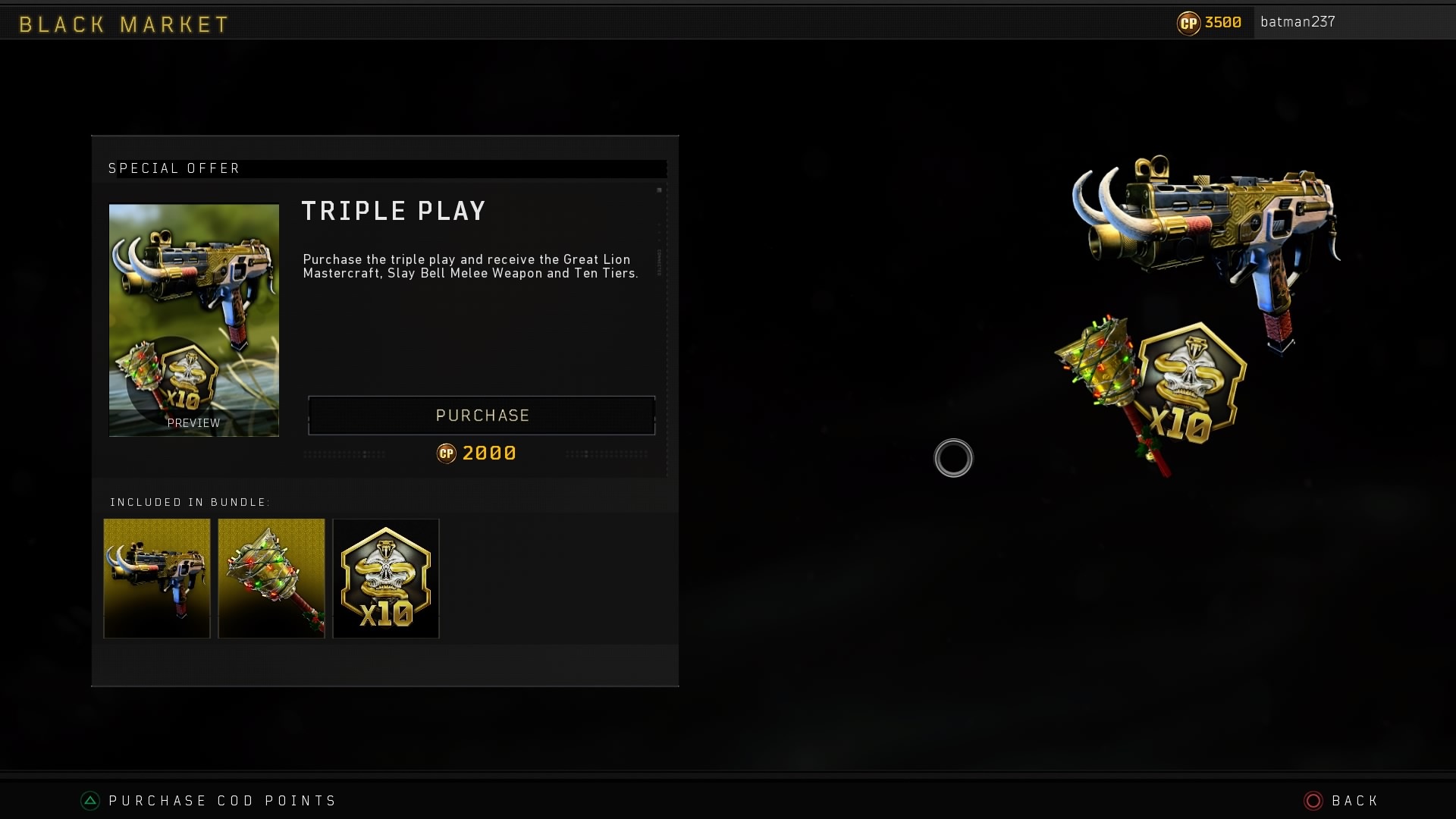The width and height of the screenshot is (1456, 819).
Task: Click the circle Back button icon
Action: click(1313, 801)
